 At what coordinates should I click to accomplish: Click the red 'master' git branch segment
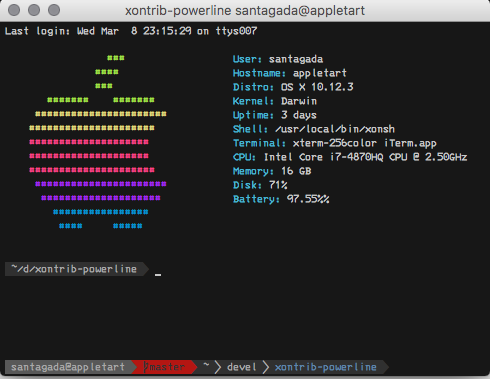pyautogui.click(x=164, y=367)
